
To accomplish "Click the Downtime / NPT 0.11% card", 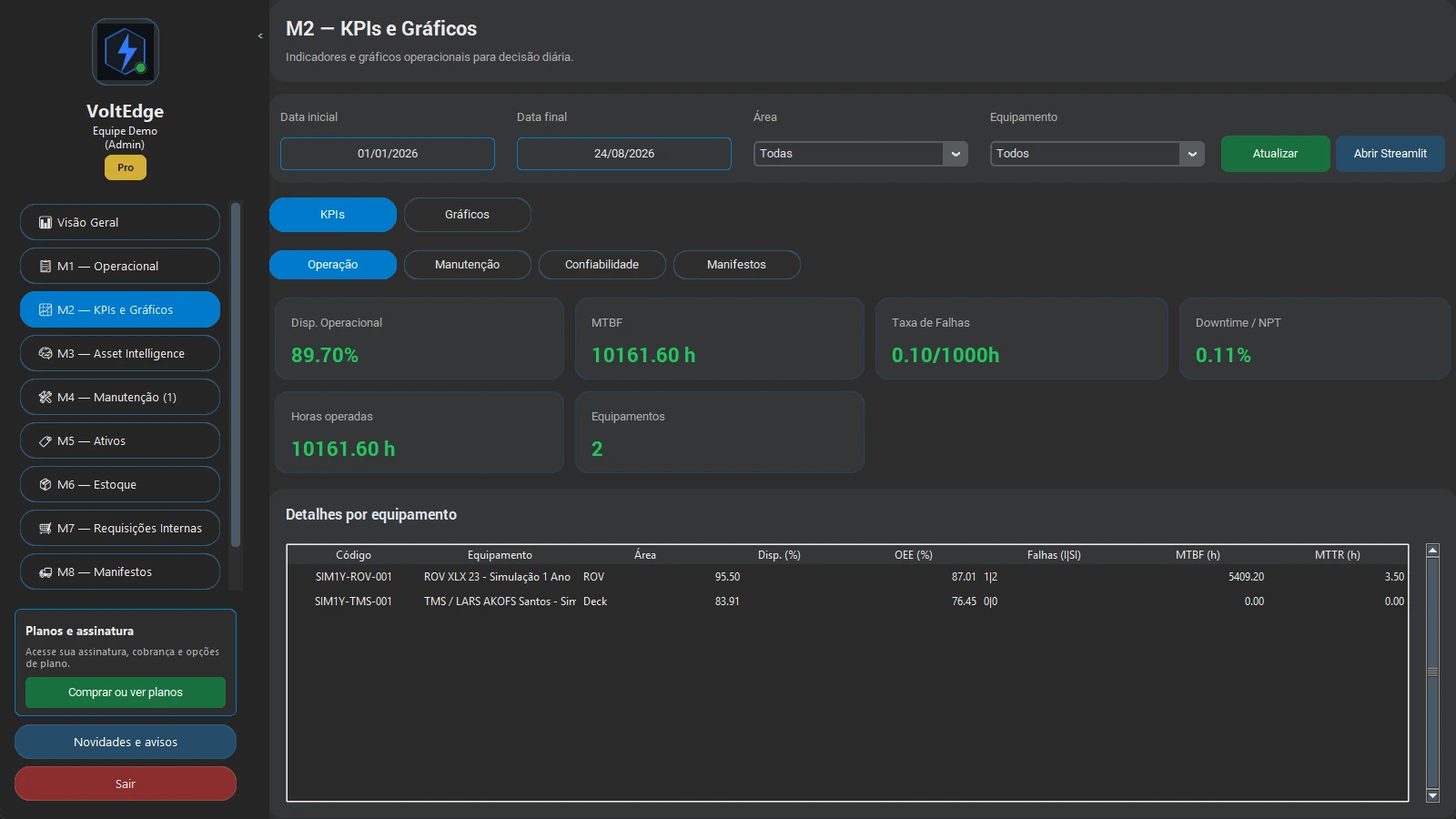I will coord(1315,339).
